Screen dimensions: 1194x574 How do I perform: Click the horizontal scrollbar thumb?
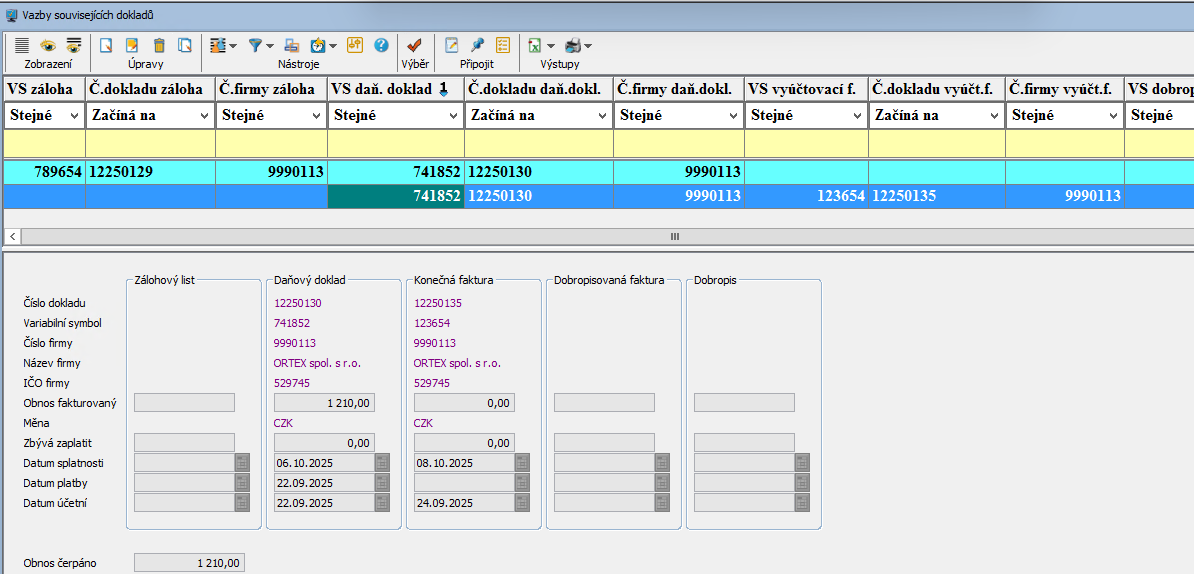point(675,236)
